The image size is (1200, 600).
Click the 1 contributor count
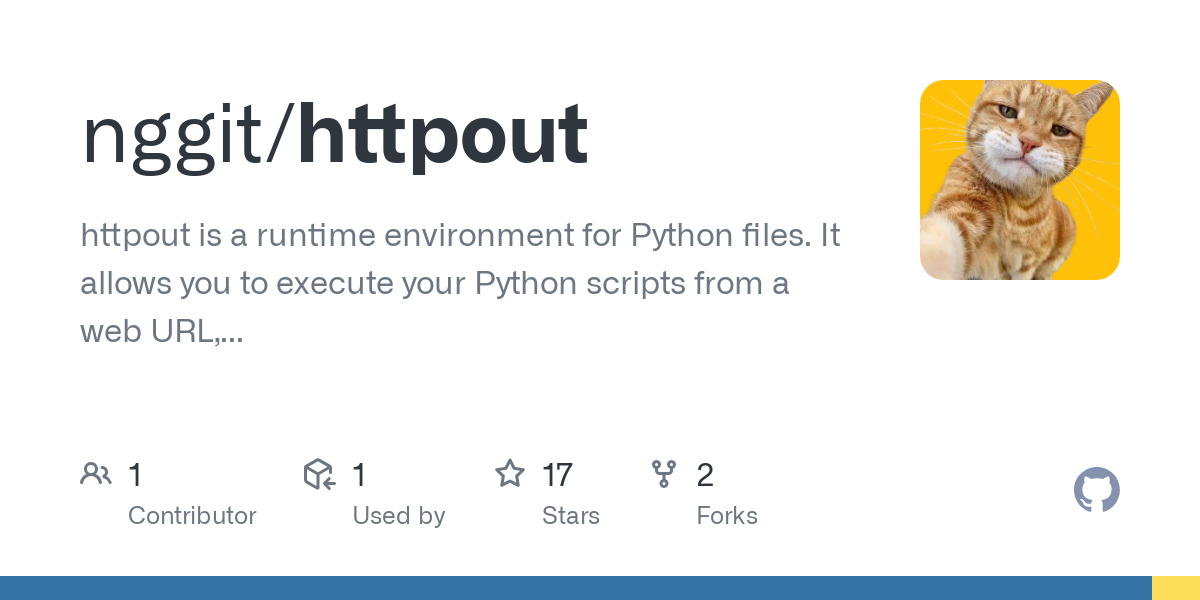(135, 475)
